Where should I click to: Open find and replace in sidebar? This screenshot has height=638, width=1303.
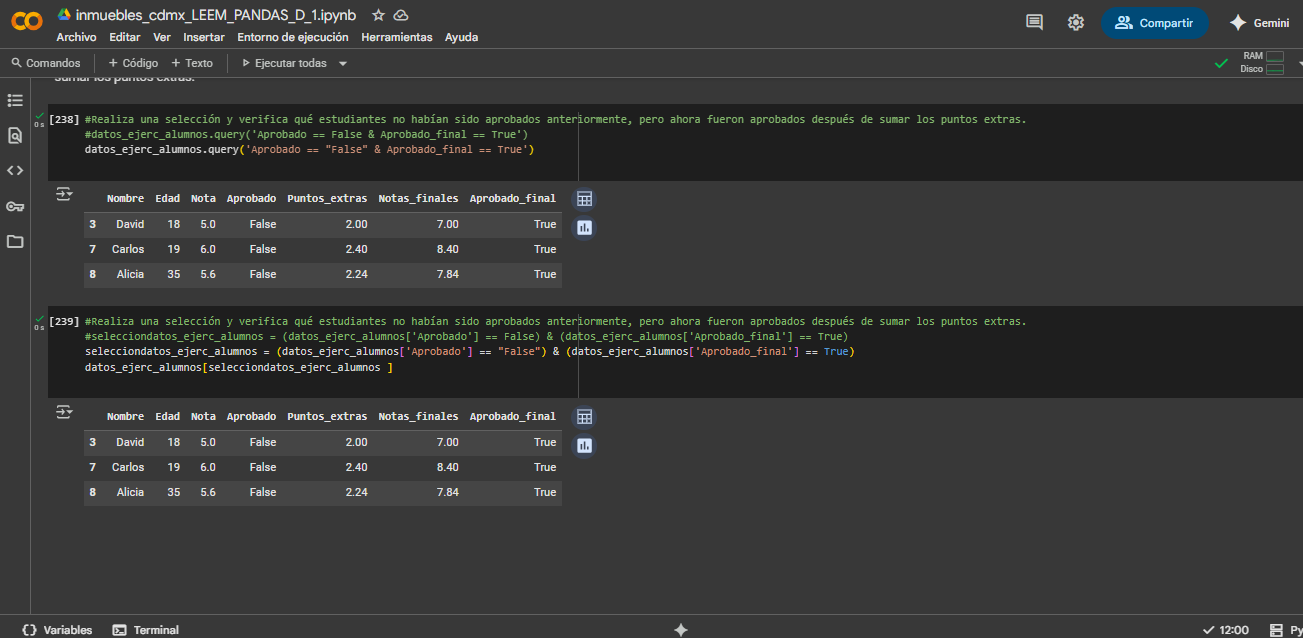coord(15,135)
